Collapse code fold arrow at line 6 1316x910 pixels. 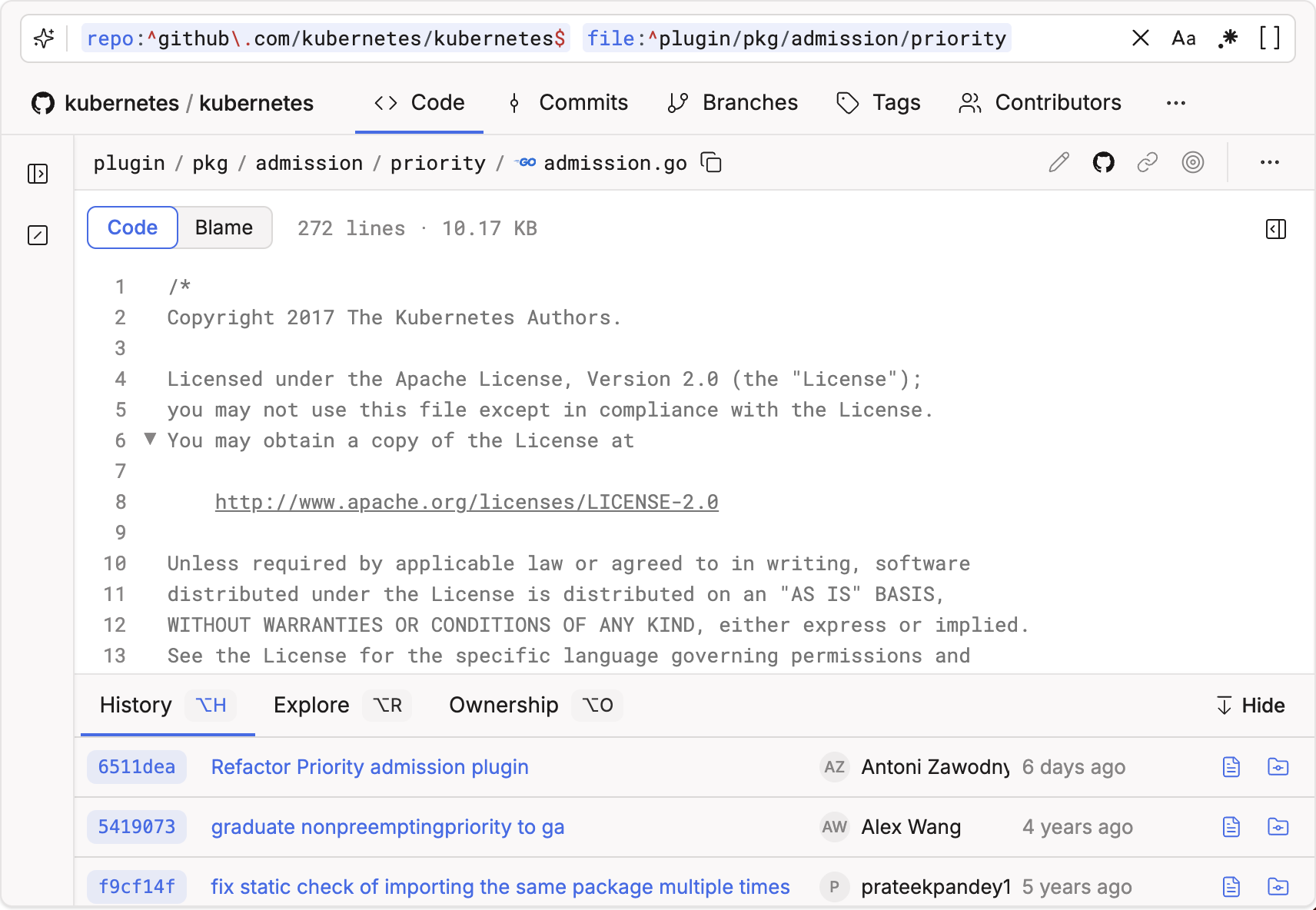coord(150,439)
